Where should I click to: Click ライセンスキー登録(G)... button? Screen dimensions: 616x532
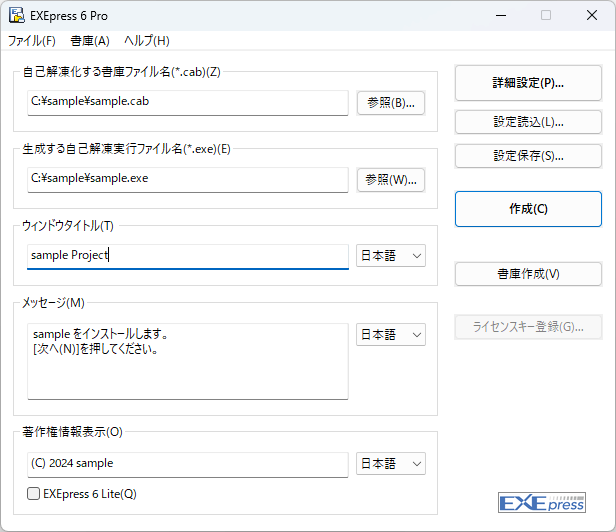coord(528,327)
